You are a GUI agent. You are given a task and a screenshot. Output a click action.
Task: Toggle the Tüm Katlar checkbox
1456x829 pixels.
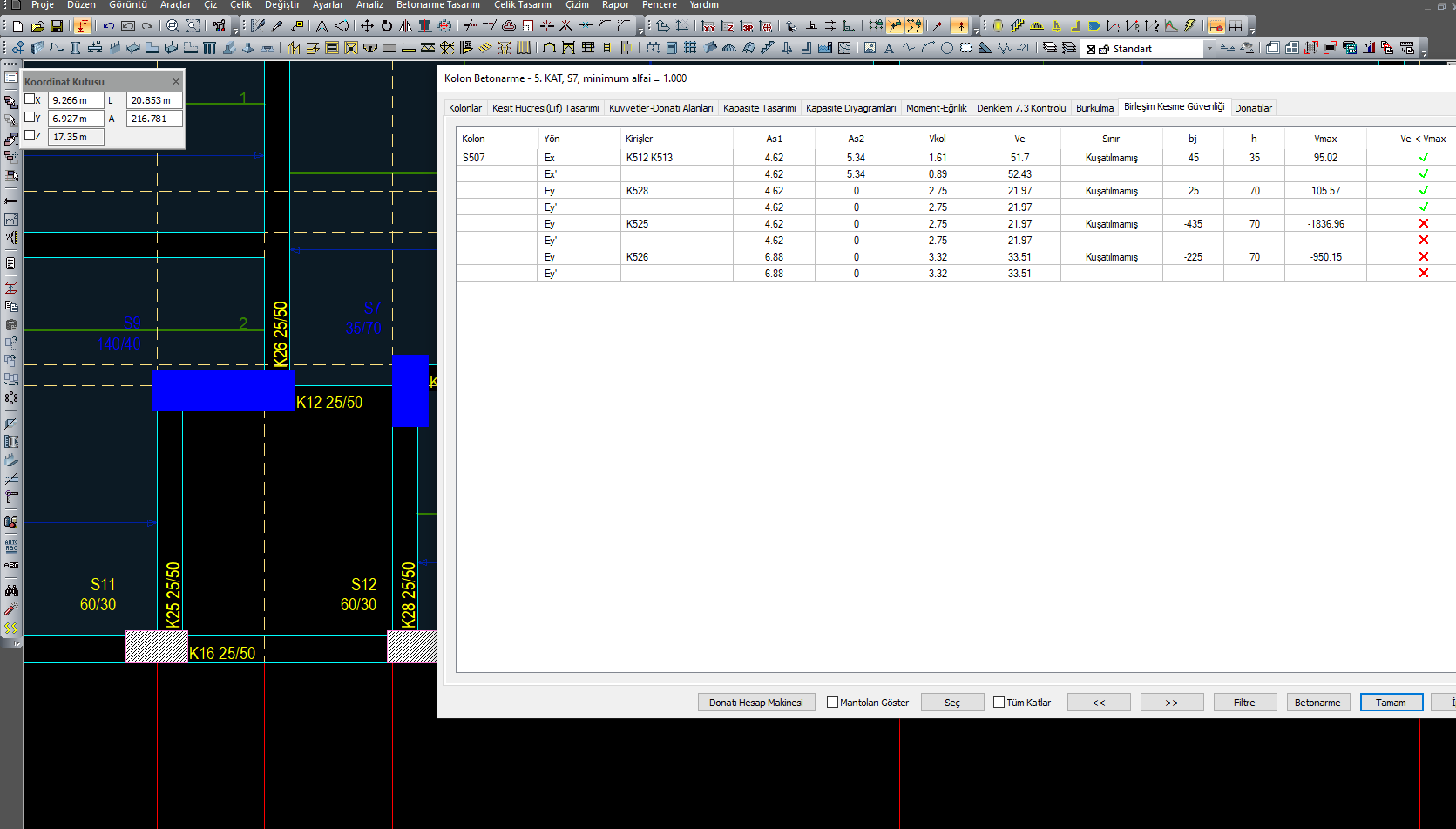pyautogui.click(x=999, y=703)
